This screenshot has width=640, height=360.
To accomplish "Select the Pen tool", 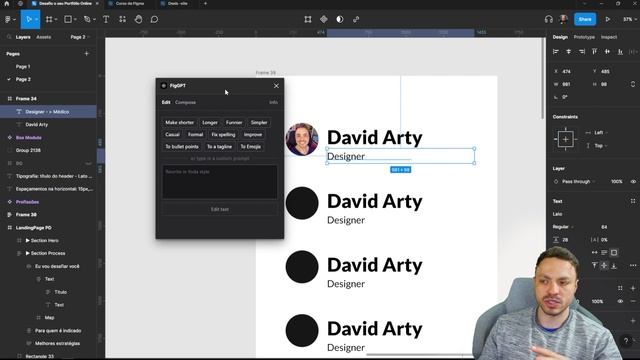I will pos(87,19).
